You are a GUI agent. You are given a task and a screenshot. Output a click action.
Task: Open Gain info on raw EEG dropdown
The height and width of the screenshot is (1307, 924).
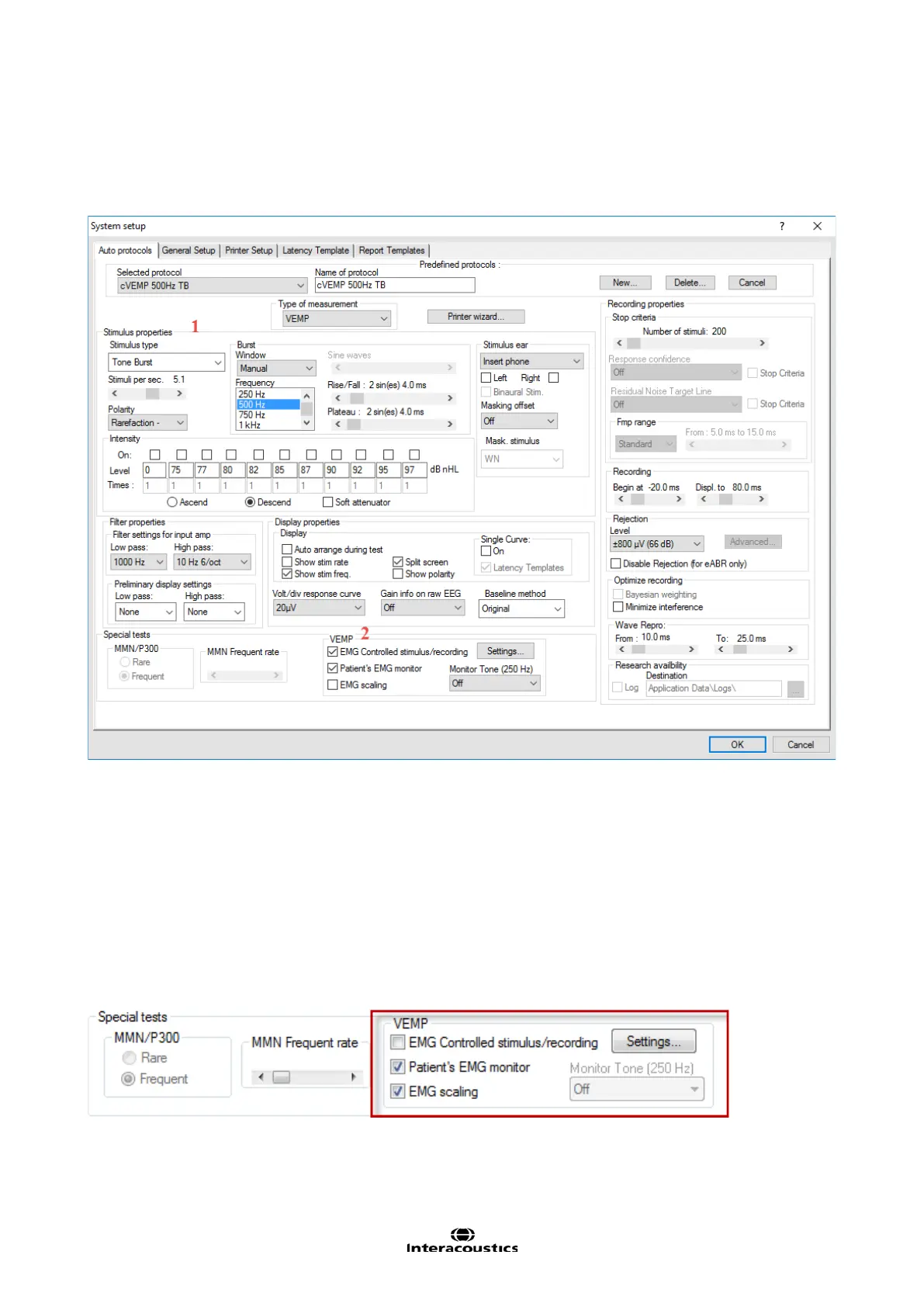point(422,608)
